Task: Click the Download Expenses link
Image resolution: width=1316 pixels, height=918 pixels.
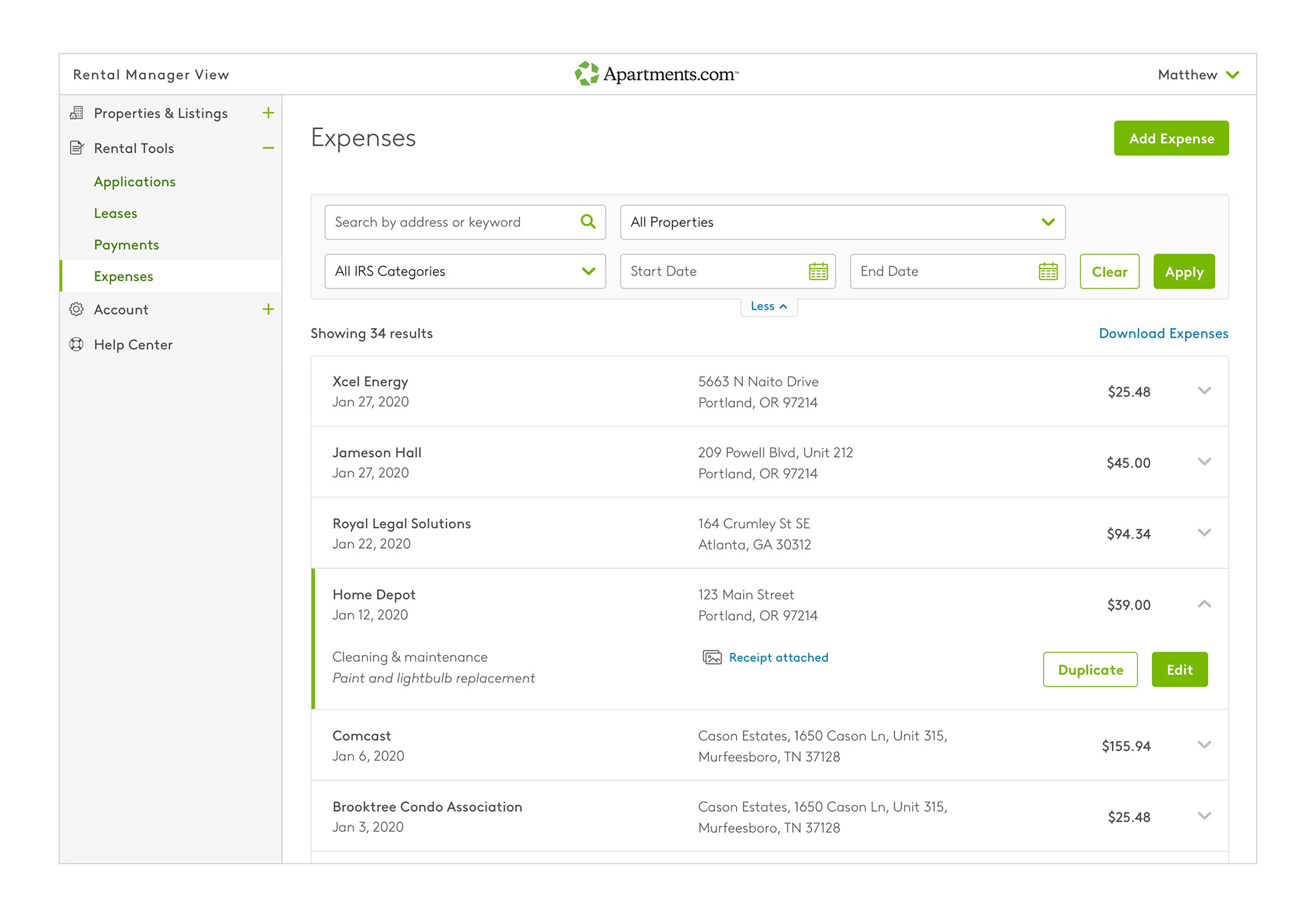Action: pyautogui.click(x=1163, y=334)
